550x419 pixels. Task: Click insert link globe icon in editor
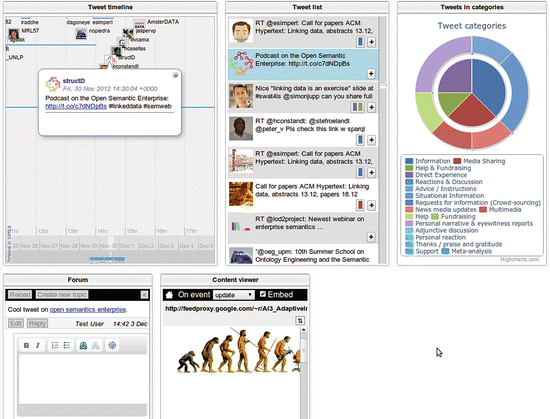click(x=83, y=345)
